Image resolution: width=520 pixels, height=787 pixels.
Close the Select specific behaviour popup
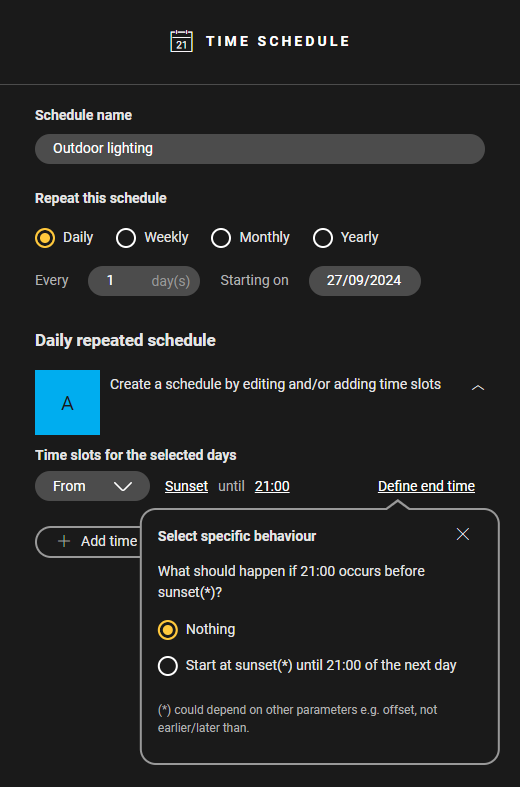click(x=463, y=535)
